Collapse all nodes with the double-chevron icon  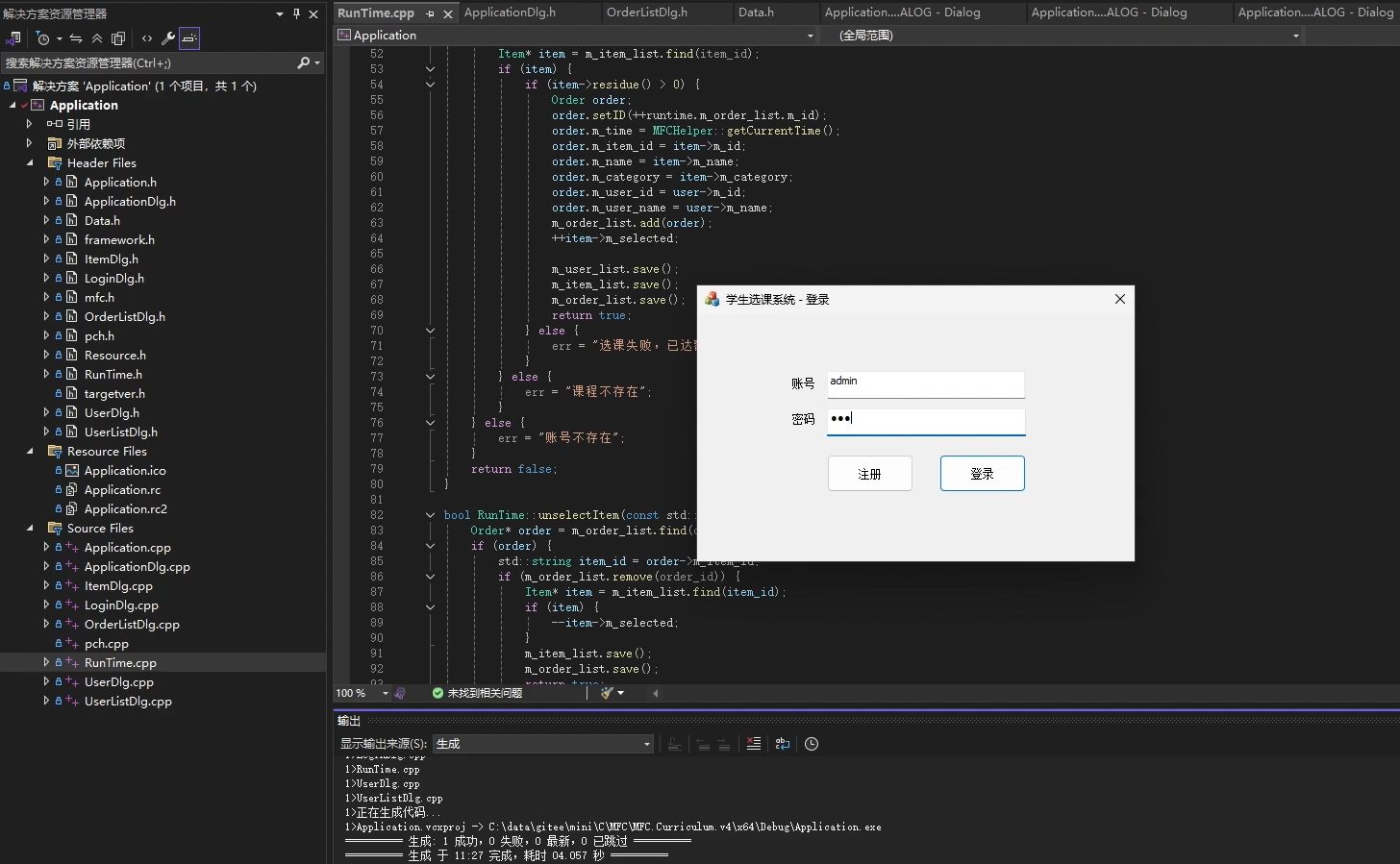(97, 38)
